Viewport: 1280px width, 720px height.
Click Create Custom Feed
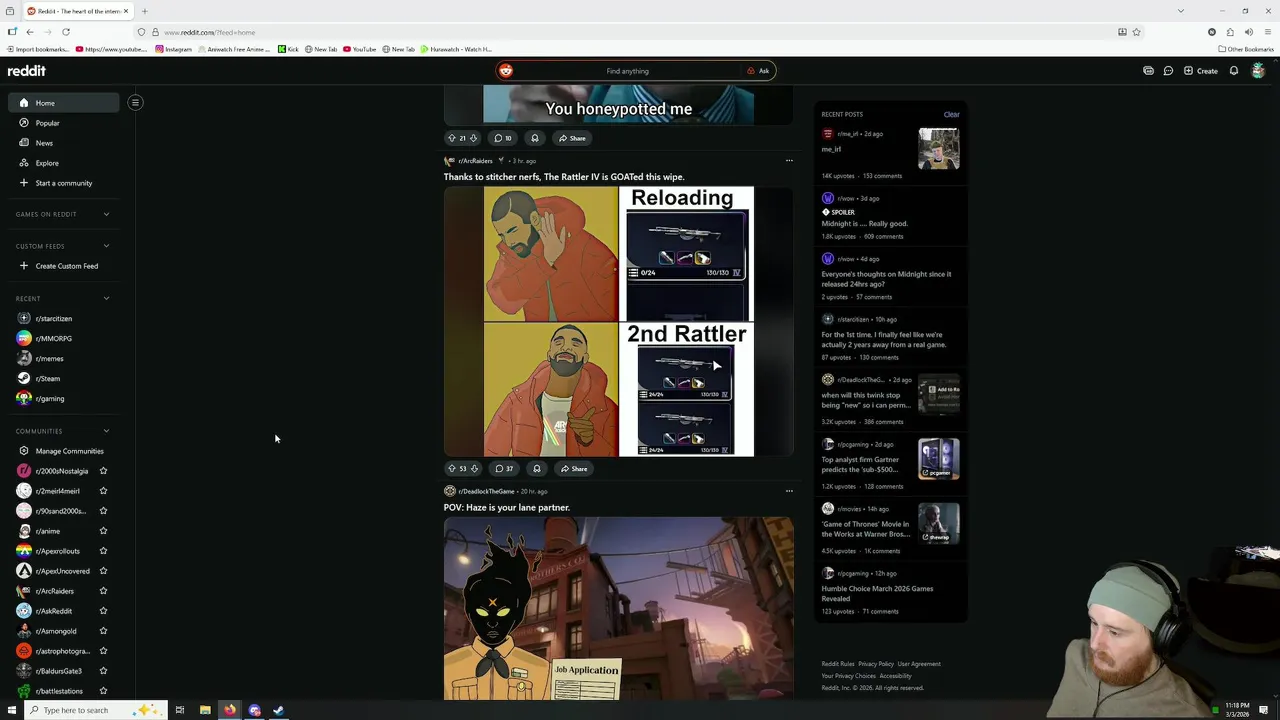tap(64, 266)
